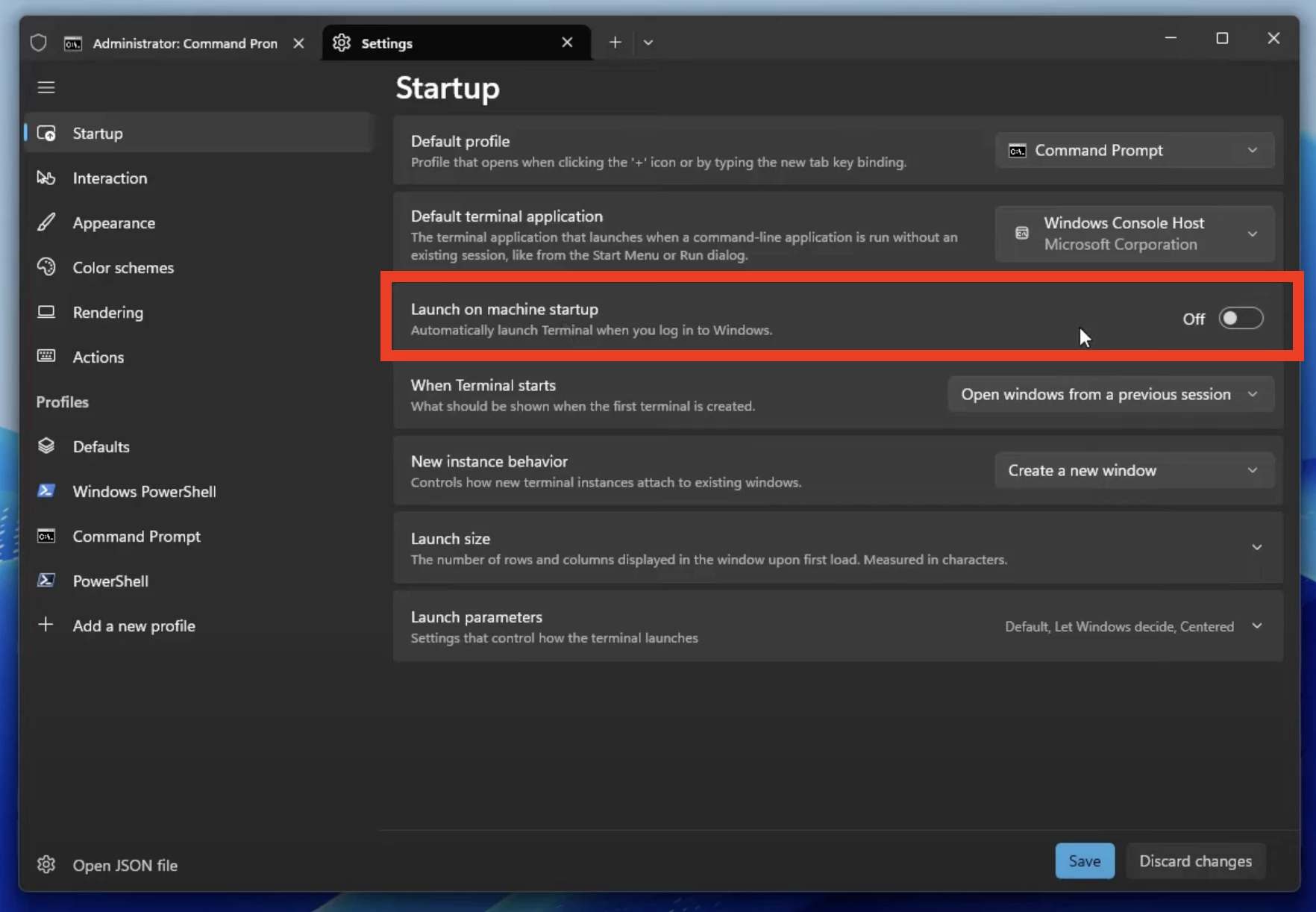Click the Command Prompt profile icon in sidebar
Viewport: 1316px width, 912px height.
coord(46,536)
